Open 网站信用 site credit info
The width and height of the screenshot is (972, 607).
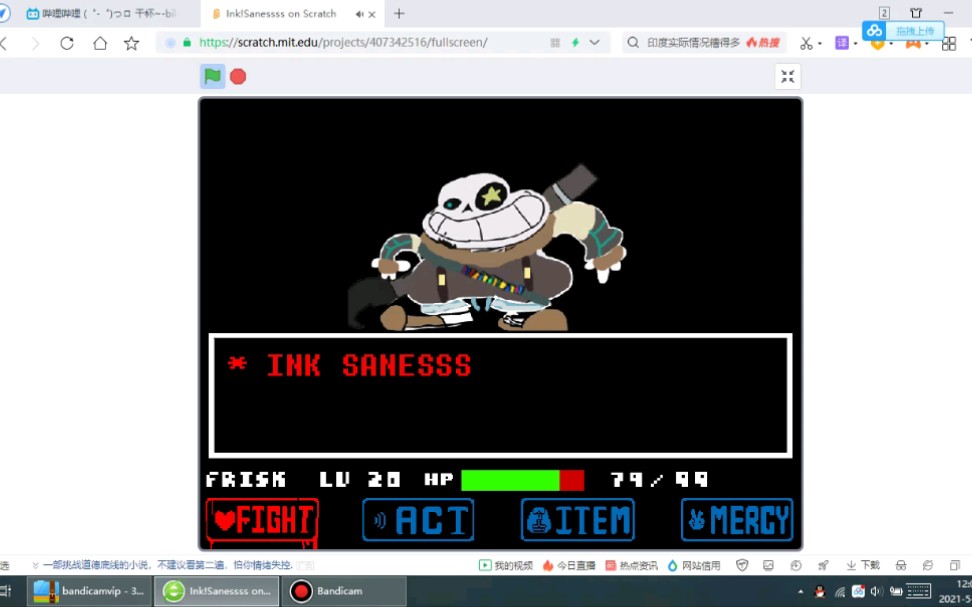694,565
